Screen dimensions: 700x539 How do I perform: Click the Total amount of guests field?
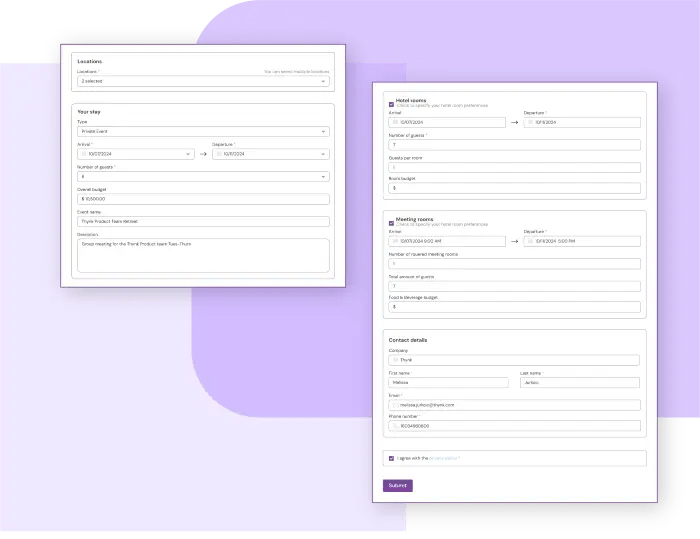[x=514, y=286]
